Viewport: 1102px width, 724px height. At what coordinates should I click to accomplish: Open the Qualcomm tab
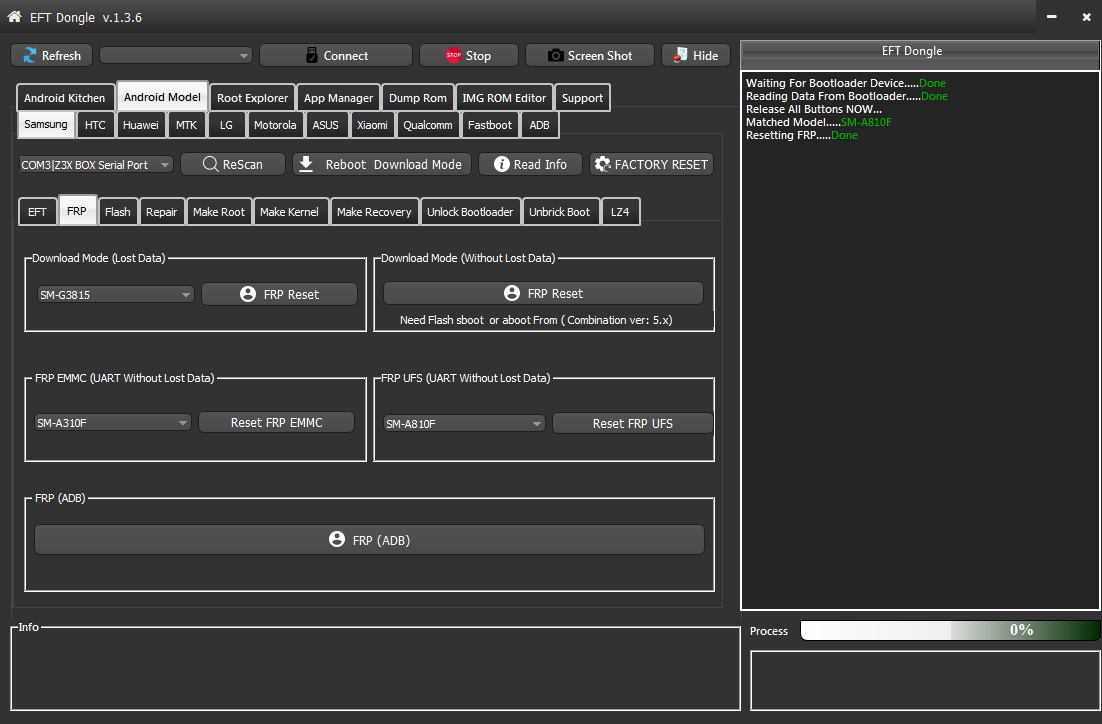pyautogui.click(x=427, y=125)
